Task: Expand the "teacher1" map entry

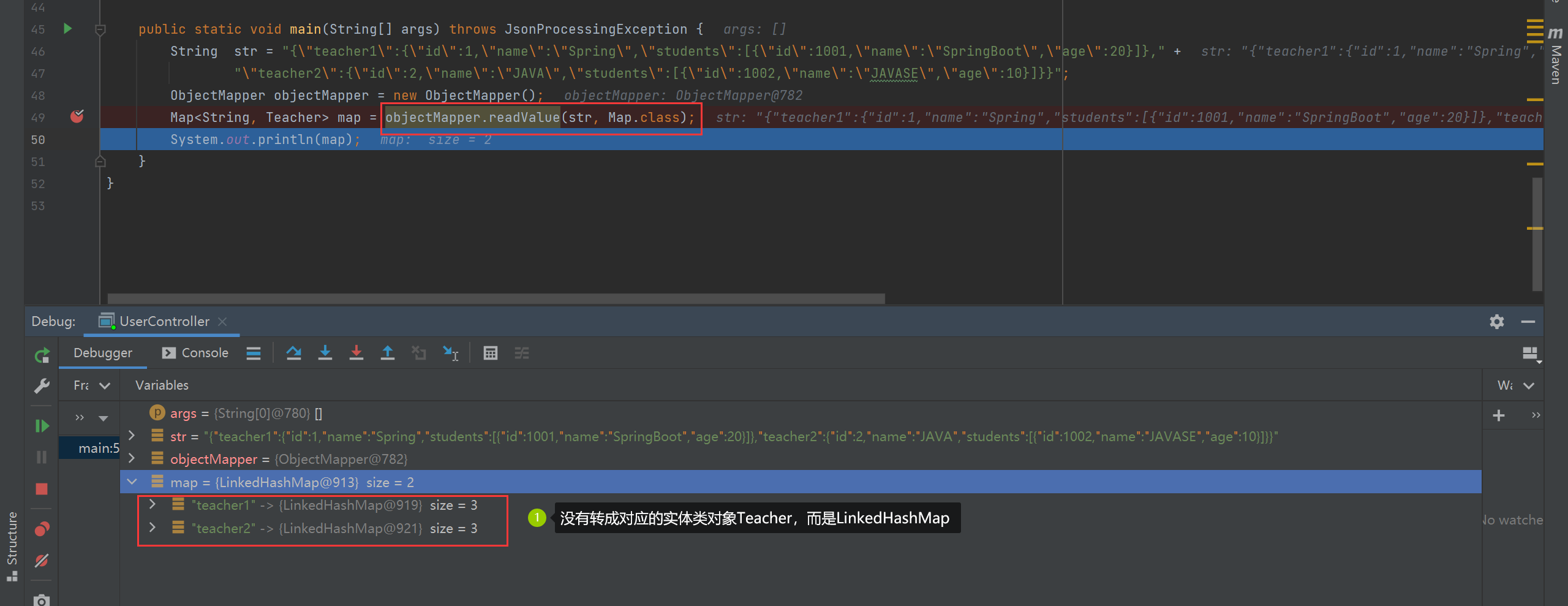Action: (x=153, y=504)
